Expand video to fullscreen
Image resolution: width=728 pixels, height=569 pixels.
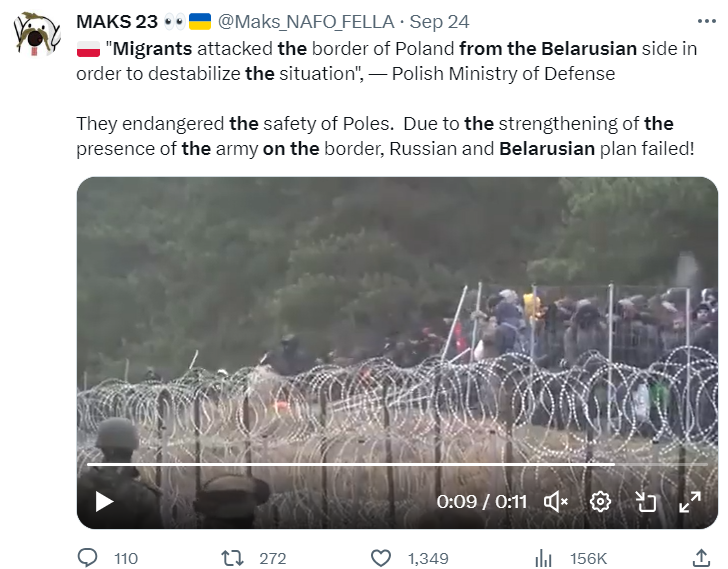pos(689,502)
